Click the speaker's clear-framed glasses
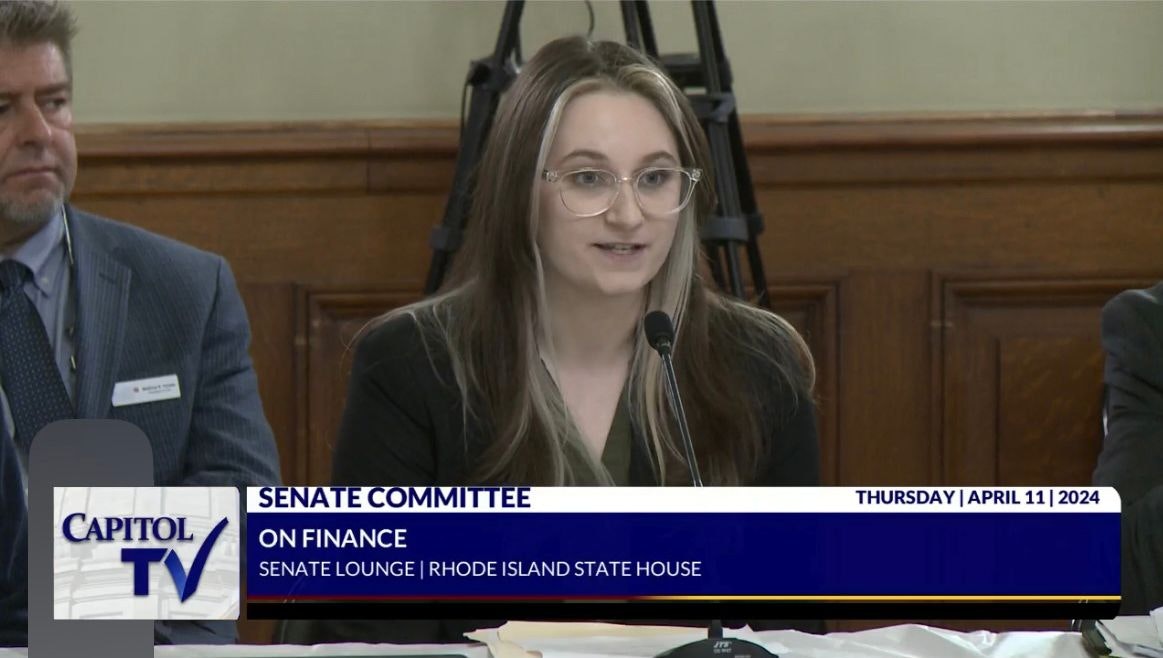This screenshot has width=1163, height=658. (622, 189)
